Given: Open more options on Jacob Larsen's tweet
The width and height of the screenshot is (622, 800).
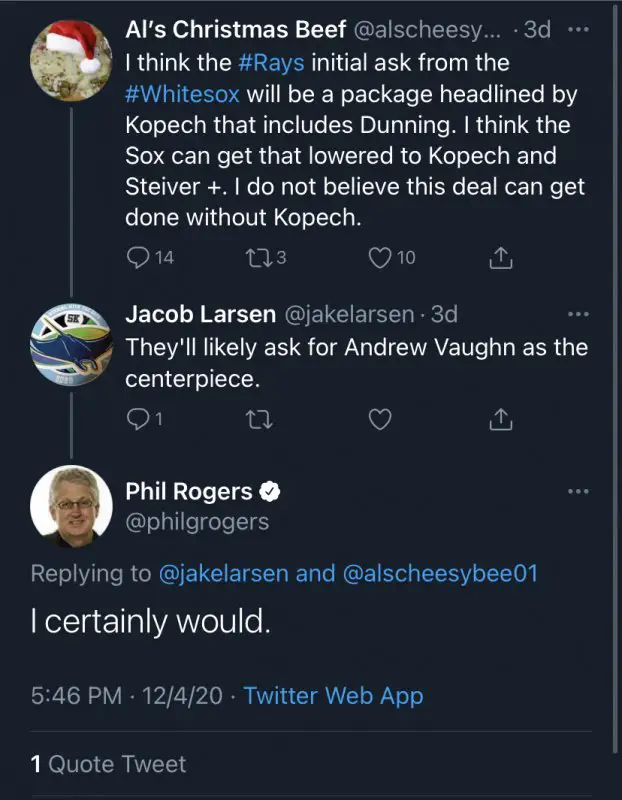Looking at the screenshot, I should [x=578, y=314].
